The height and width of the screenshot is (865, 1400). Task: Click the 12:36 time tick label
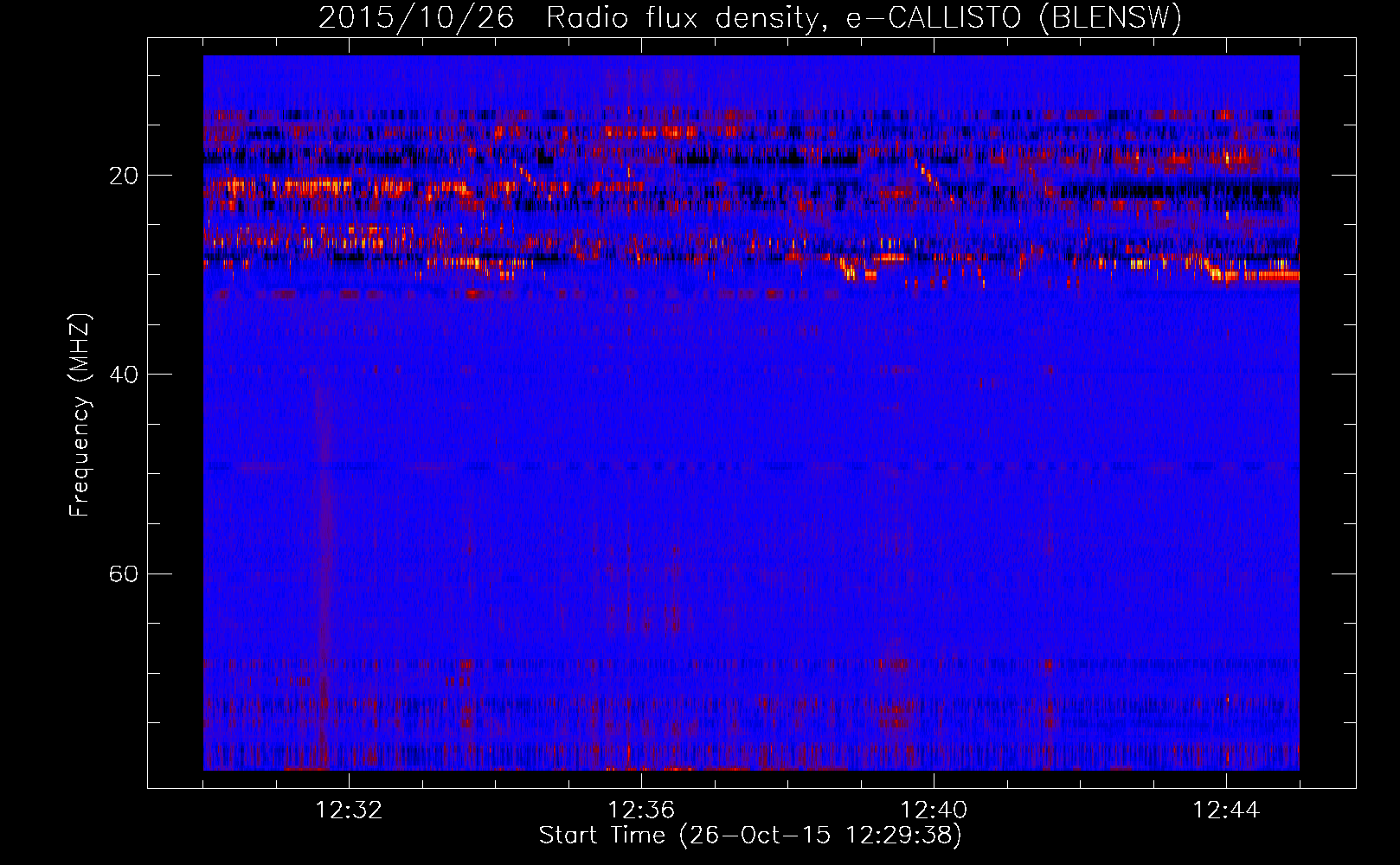pos(641,811)
